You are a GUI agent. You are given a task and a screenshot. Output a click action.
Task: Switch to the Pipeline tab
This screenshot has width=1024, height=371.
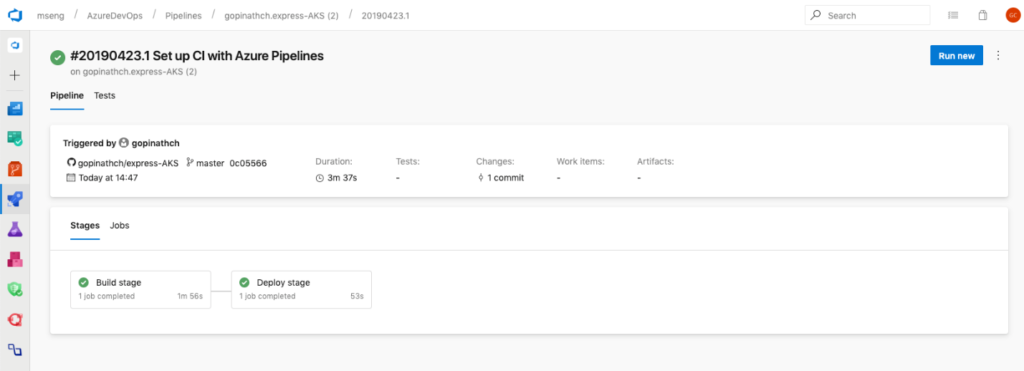click(67, 95)
